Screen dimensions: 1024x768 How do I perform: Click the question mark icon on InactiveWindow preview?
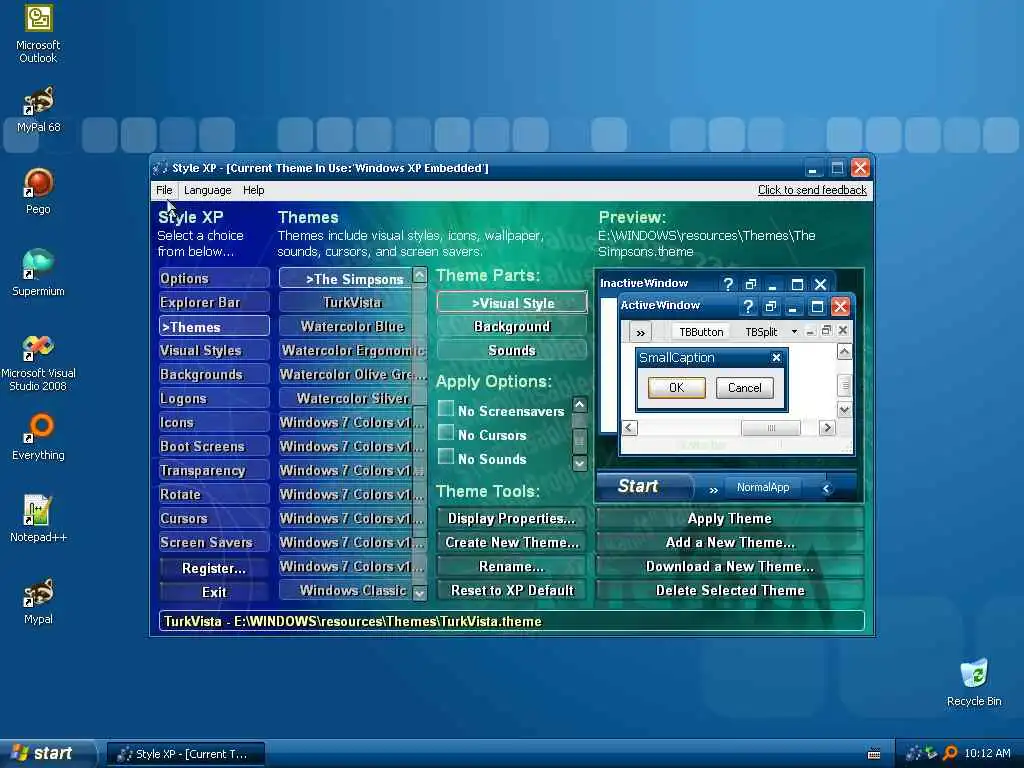[x=728, y=283]
